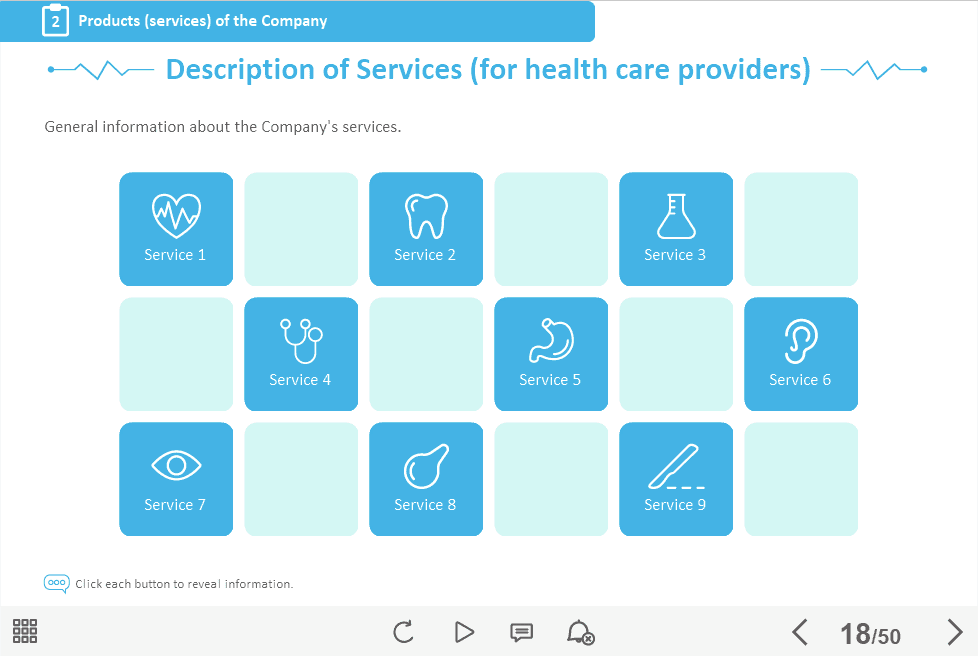The image size is (978, 656).
Task: Advance to the next slide arrow
Action: click(954, 632)
